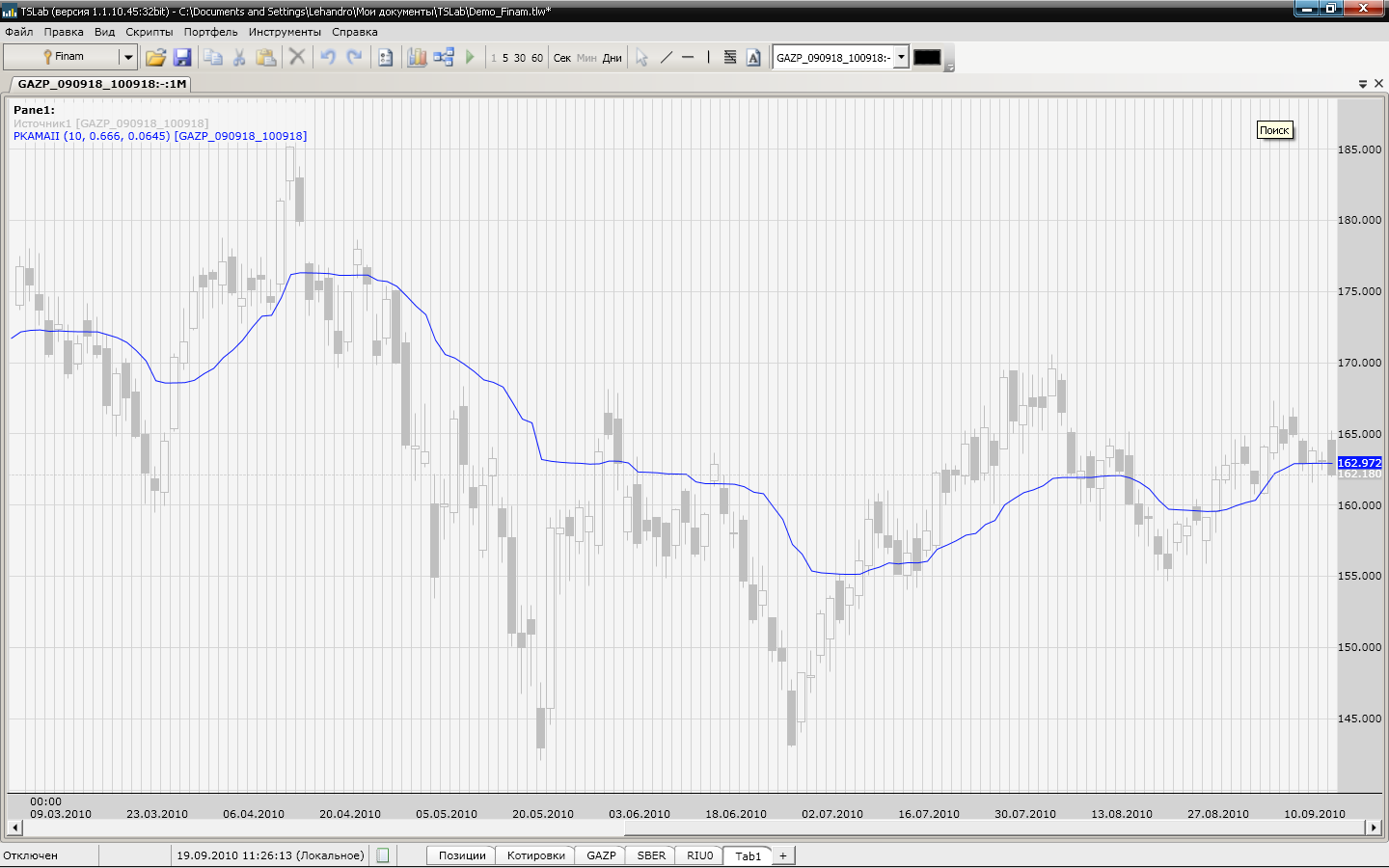Screen dimensions: 1389x868
Task: Click the Copy icon in the toolbar
Action: click(213, 58)
